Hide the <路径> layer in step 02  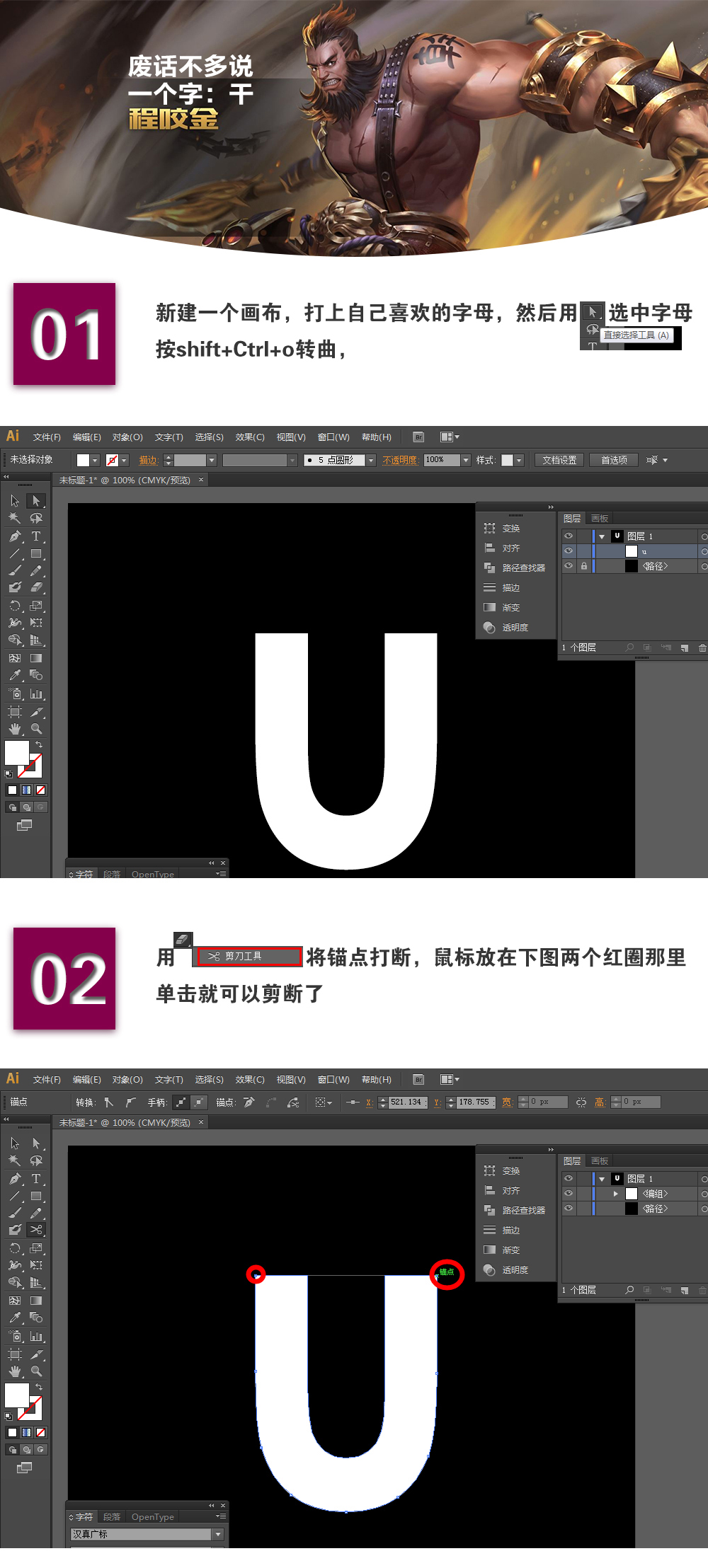569,1208
